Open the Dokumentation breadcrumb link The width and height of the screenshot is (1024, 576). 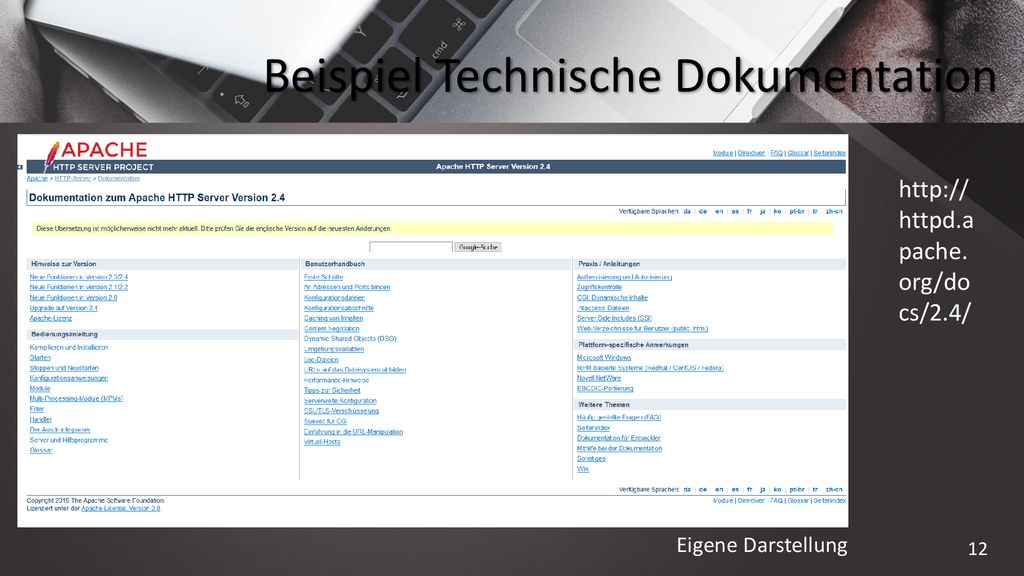pos(119,178)
